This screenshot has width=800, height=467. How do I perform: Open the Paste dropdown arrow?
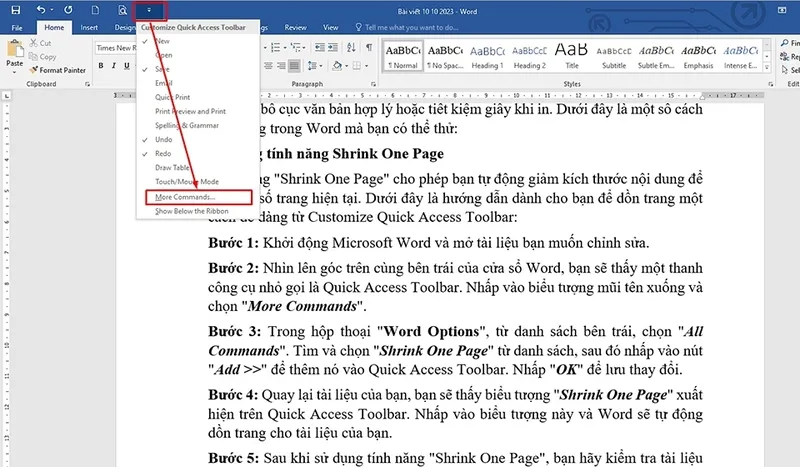[x=14, y=72]
